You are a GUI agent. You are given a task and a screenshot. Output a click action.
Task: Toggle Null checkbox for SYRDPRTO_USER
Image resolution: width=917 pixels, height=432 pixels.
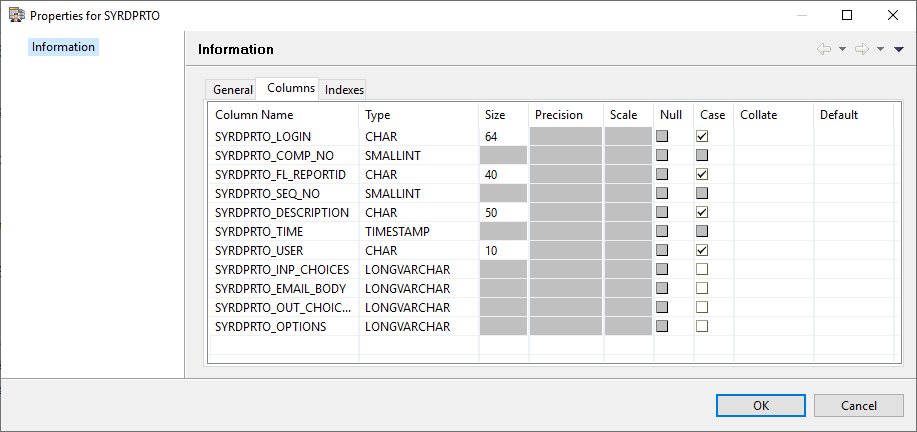tap(662, 250)
